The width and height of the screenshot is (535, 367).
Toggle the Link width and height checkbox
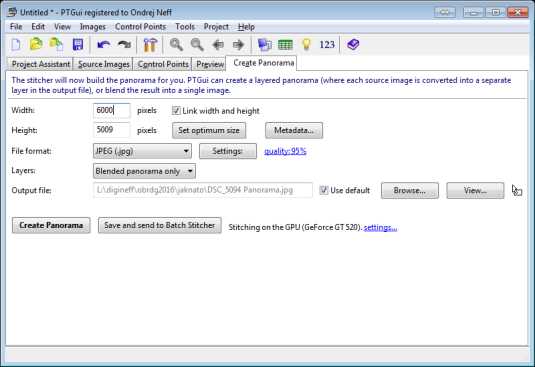tap(176, 111)
